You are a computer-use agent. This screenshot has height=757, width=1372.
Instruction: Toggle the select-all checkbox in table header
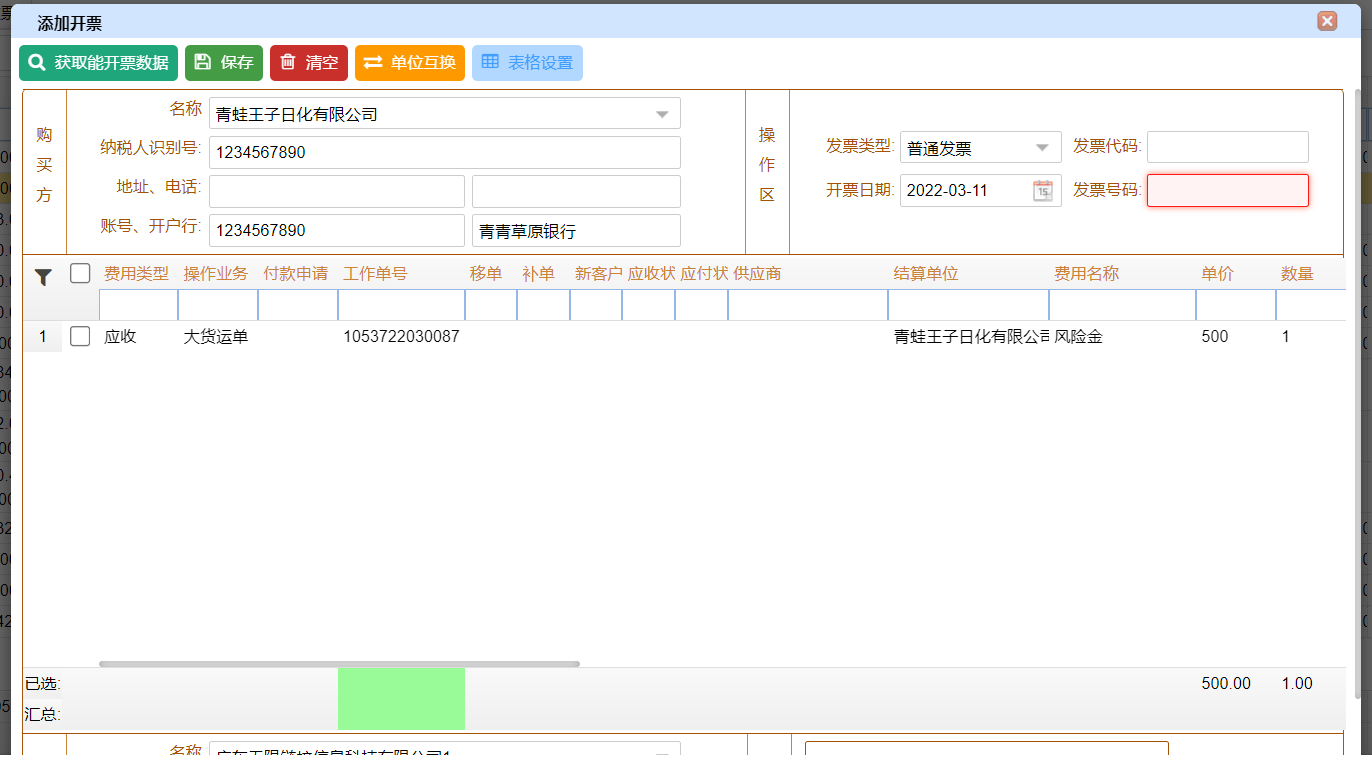(x=80, y=273)
